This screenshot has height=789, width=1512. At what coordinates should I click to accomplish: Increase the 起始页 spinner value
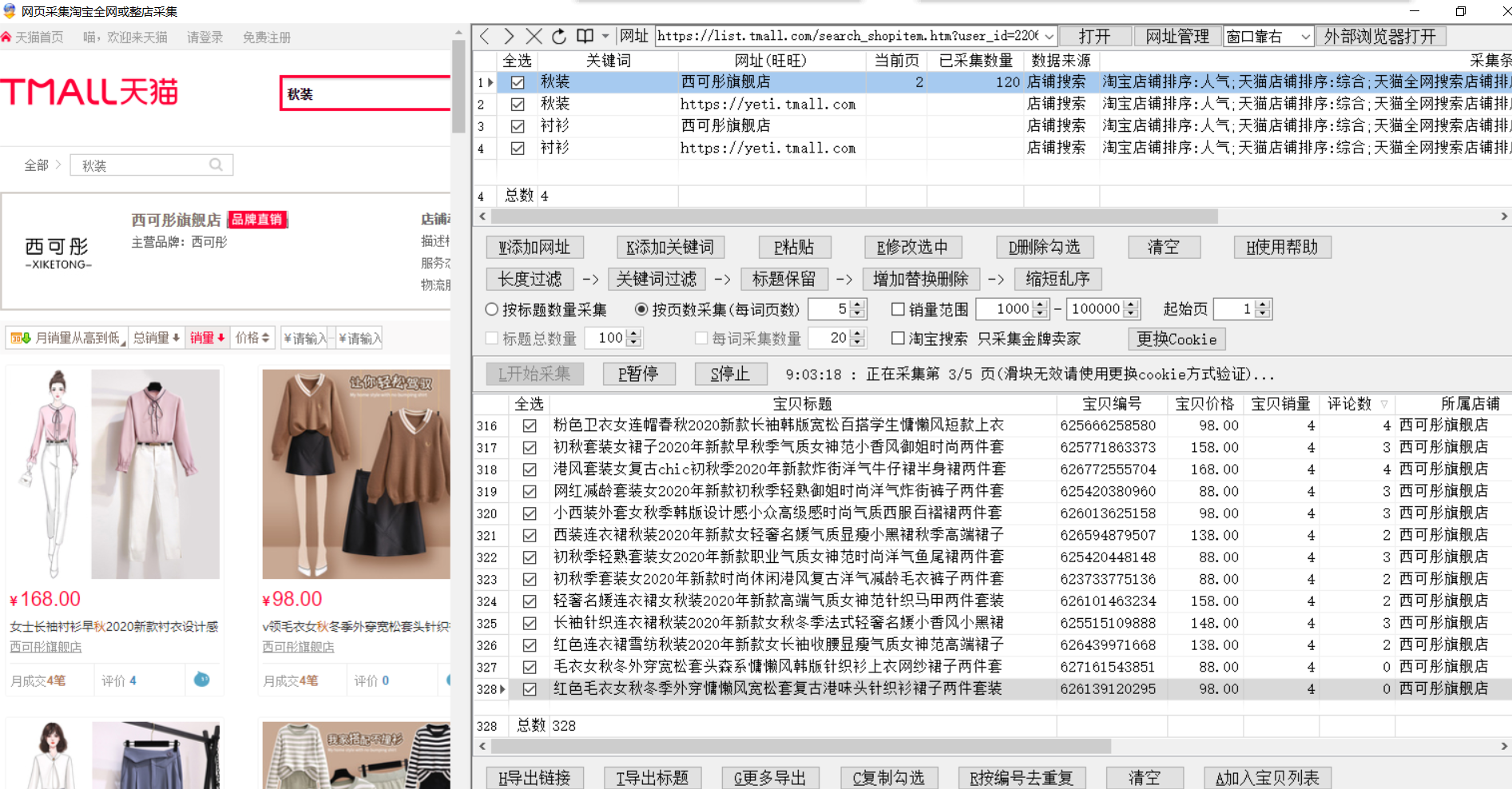click(x=1263, y=304)
